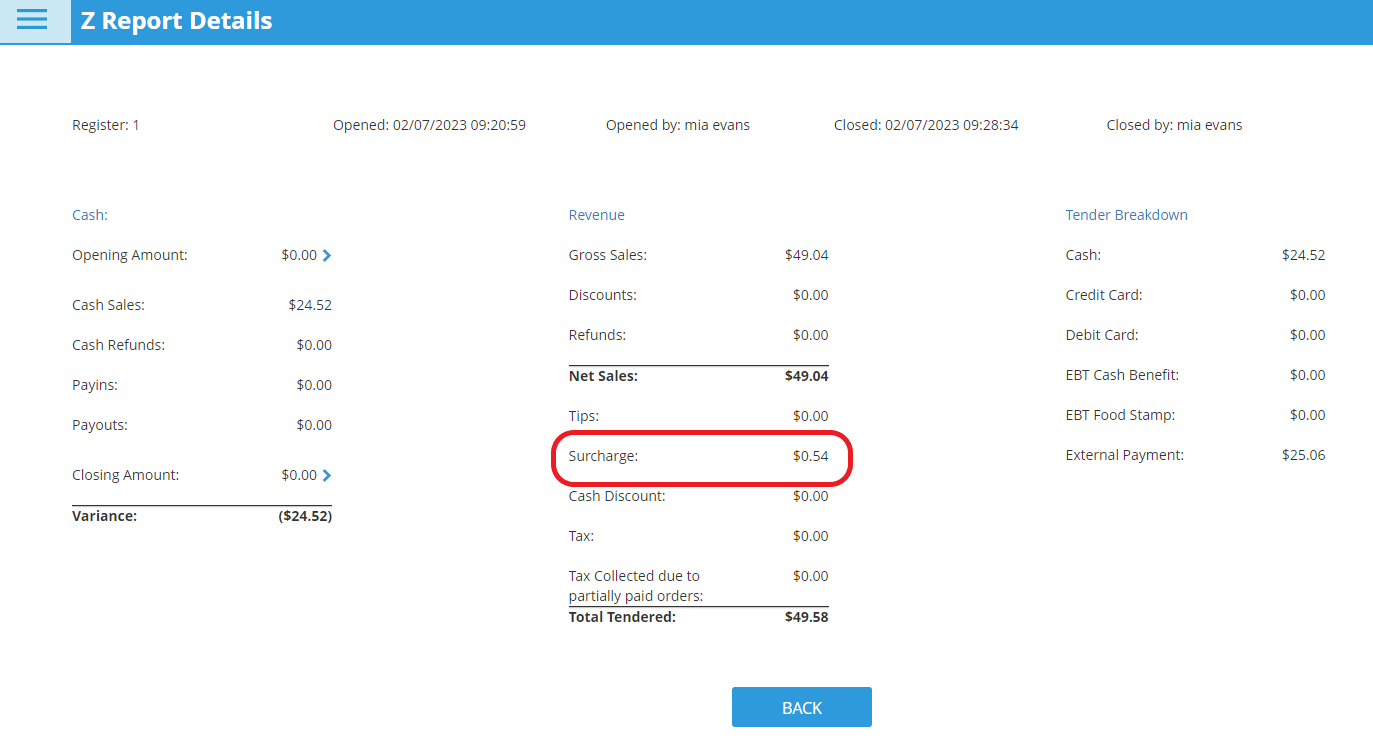Click the Cash Discount: label
This screenshot has width=1373, height=752.
[617, 496]
